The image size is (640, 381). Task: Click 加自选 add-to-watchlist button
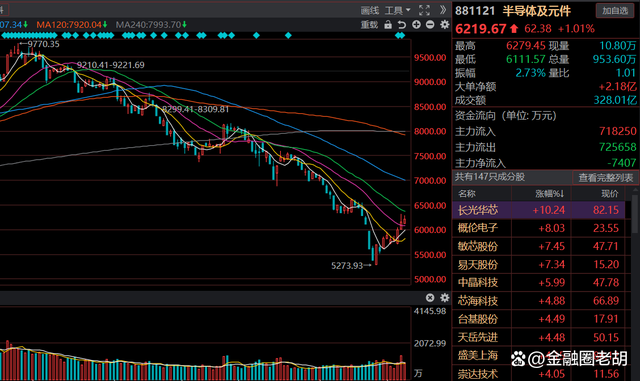click(615, 11)
